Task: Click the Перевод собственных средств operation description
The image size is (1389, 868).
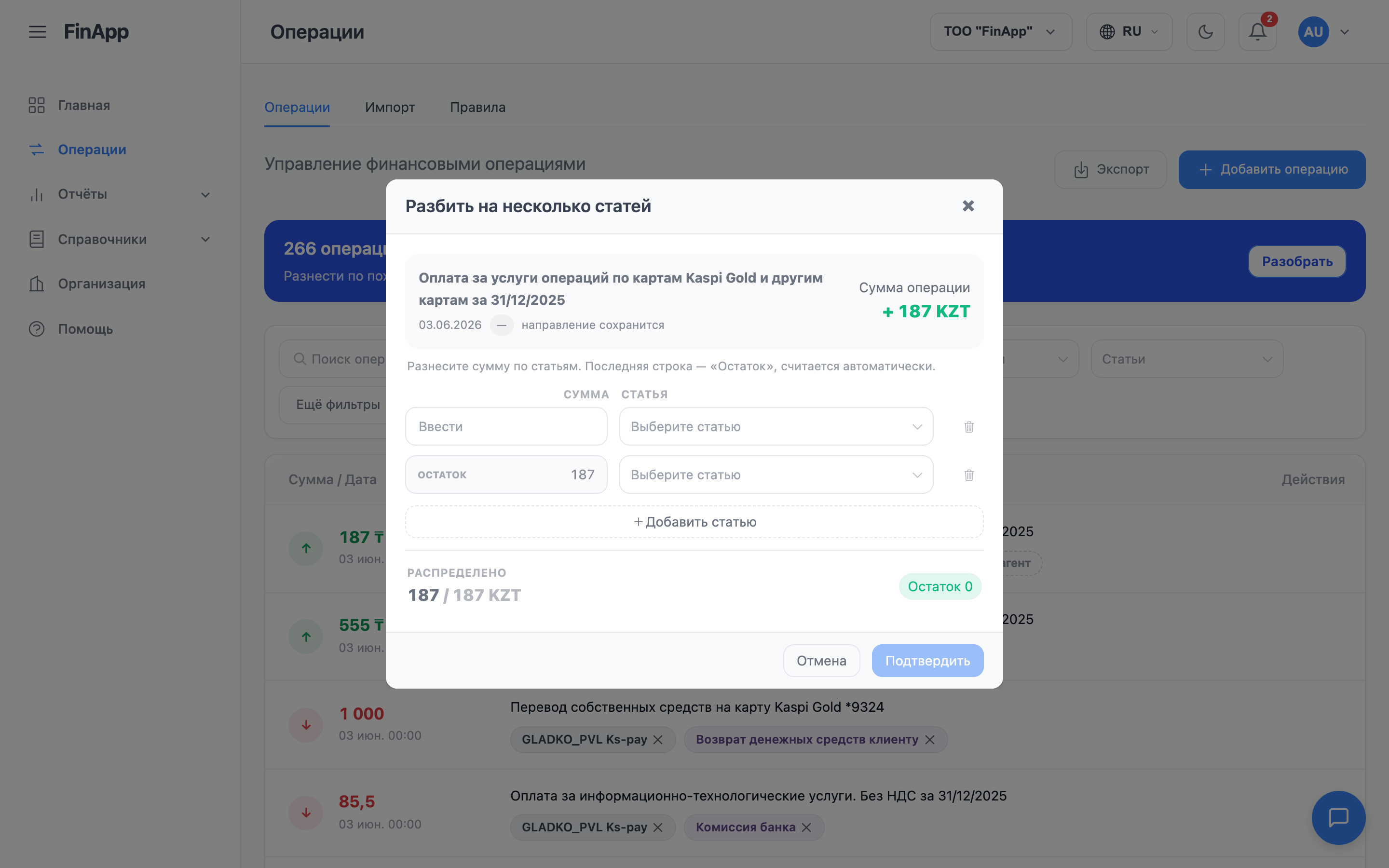Action: (x=697, y=707)
